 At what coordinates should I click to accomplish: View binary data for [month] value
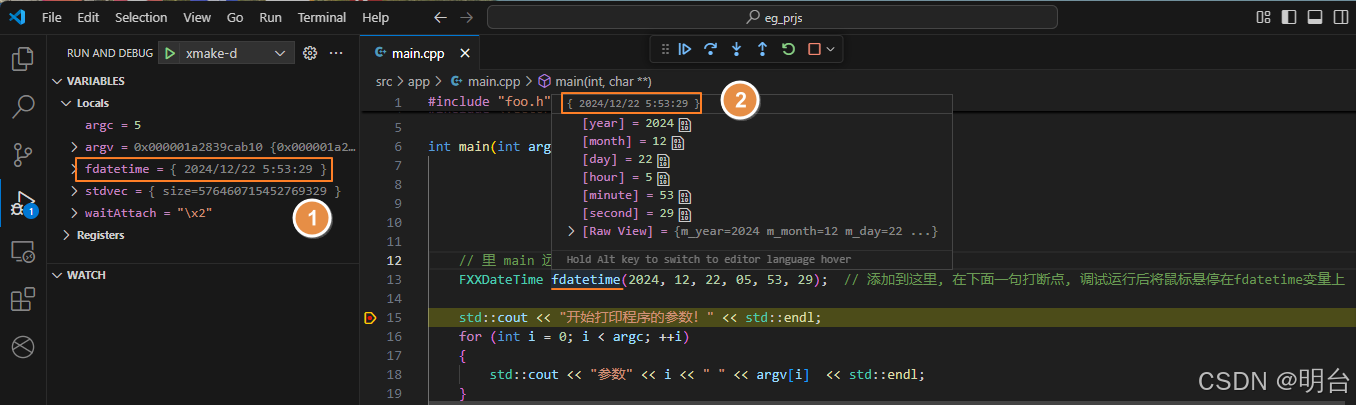coord(678,142)
